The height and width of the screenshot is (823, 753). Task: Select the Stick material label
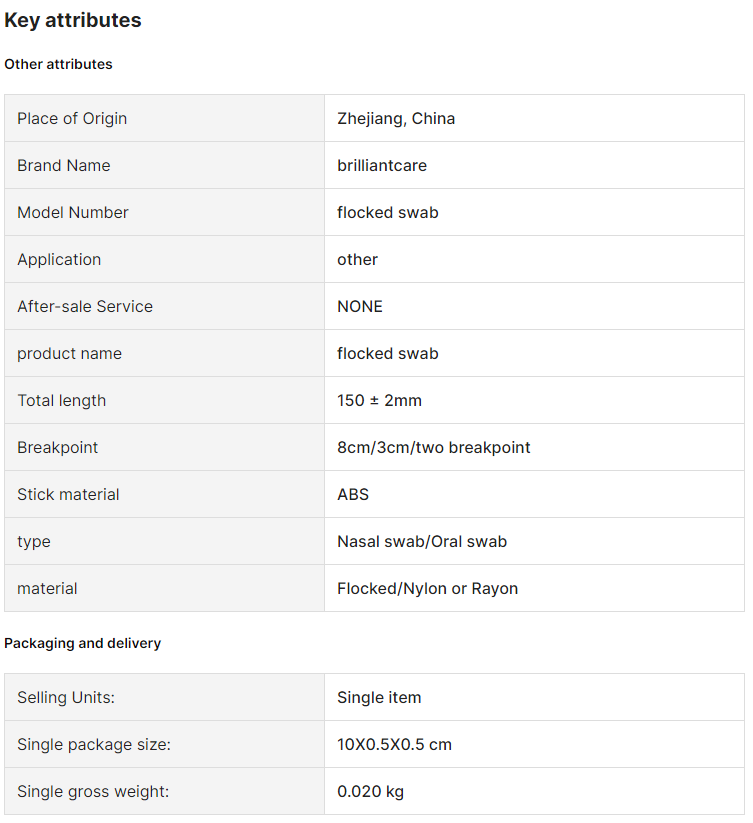(68, 494)
